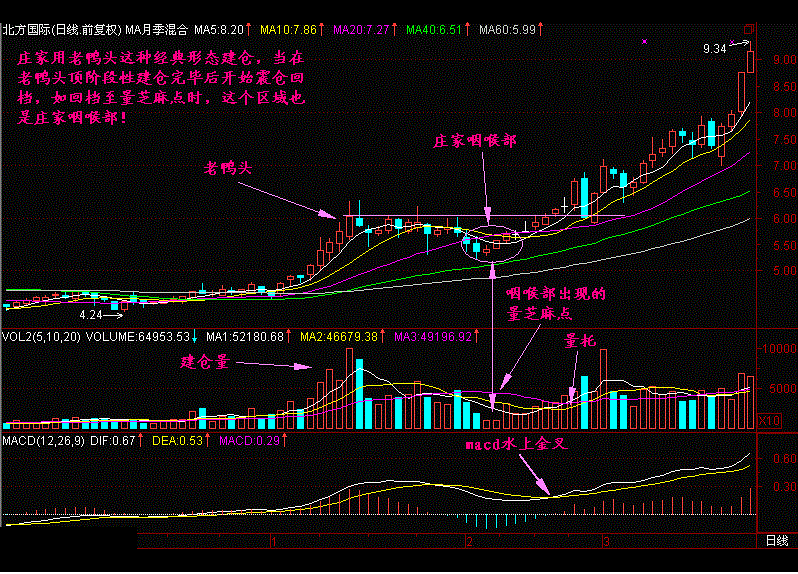Click the red up arrow after DIF:0.67
Screen dimensions: 798x574
click(139, 441)
